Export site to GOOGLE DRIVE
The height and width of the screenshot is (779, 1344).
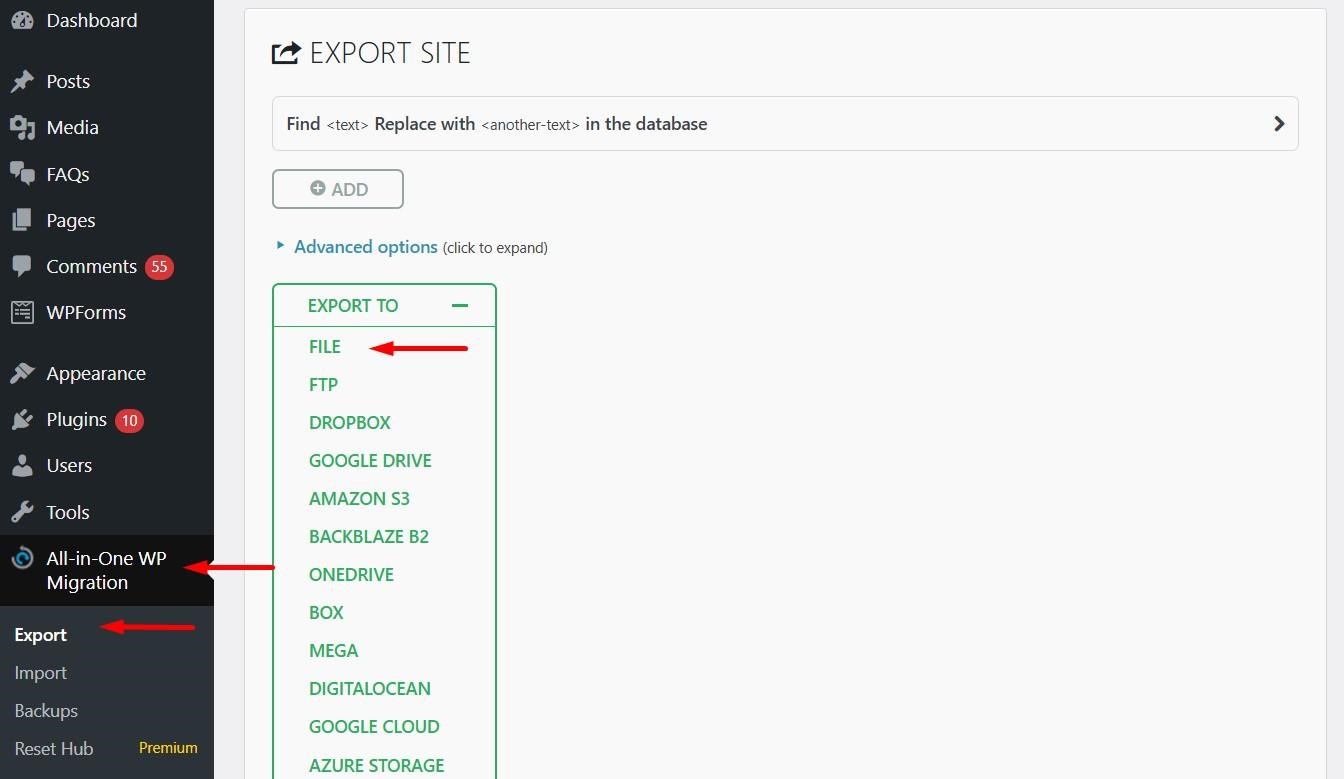pyautogui.click(x=371, y=461)
